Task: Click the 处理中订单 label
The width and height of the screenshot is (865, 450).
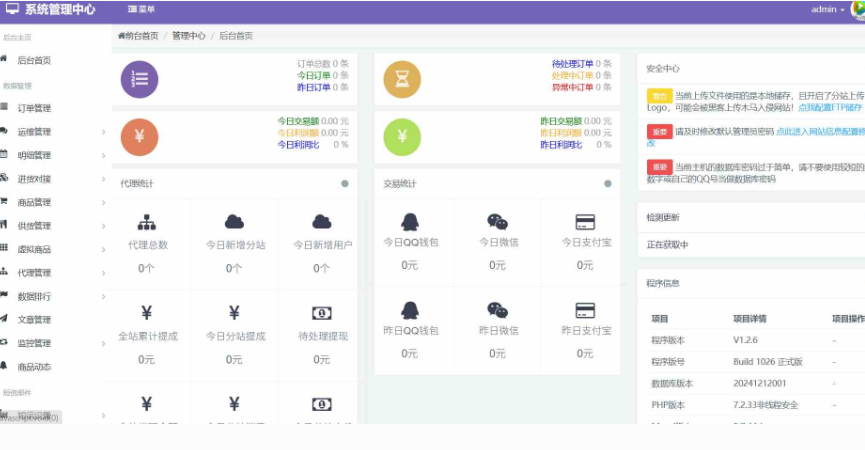Action: coord(572,76)
